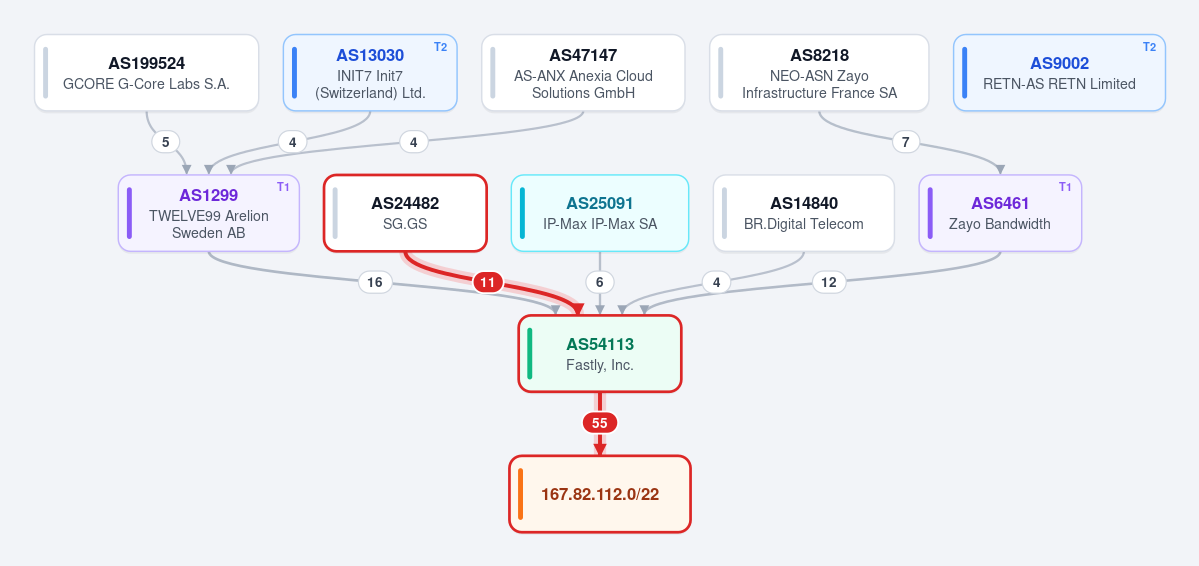This screenshot has height=566, width=1199.
Task: Click the T2 tier tag on AS9002
Action: pos(1149,47)
